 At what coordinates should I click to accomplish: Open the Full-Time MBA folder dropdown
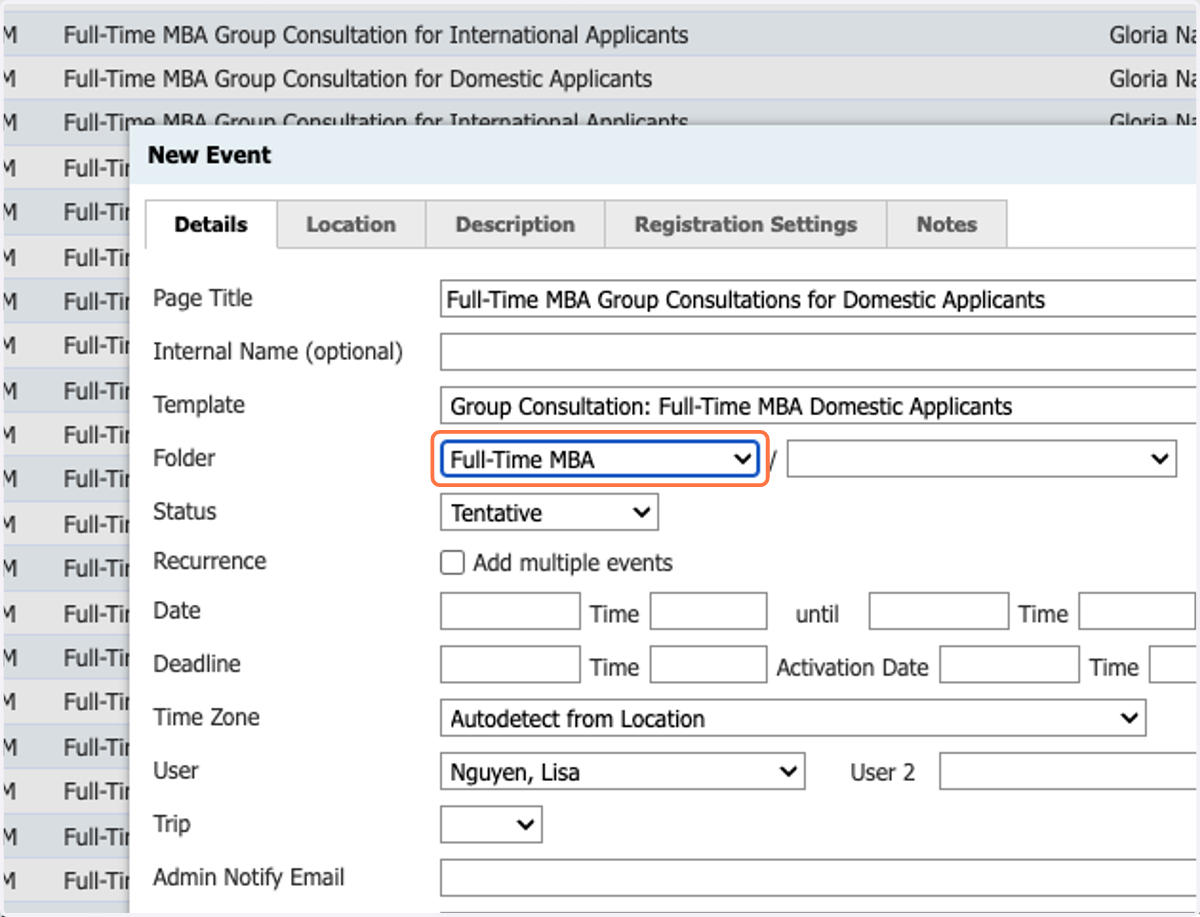click(599, 459)
